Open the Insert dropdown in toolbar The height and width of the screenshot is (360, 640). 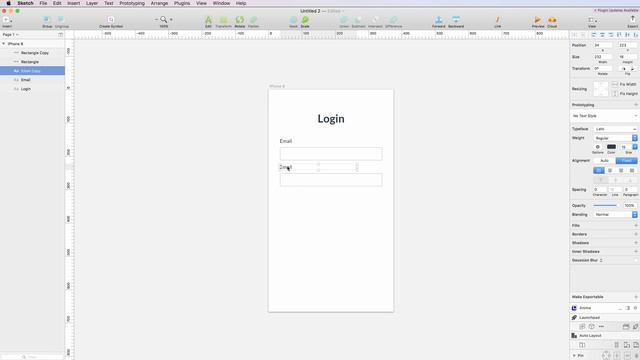pyautogui.click(x=7, y=20)
